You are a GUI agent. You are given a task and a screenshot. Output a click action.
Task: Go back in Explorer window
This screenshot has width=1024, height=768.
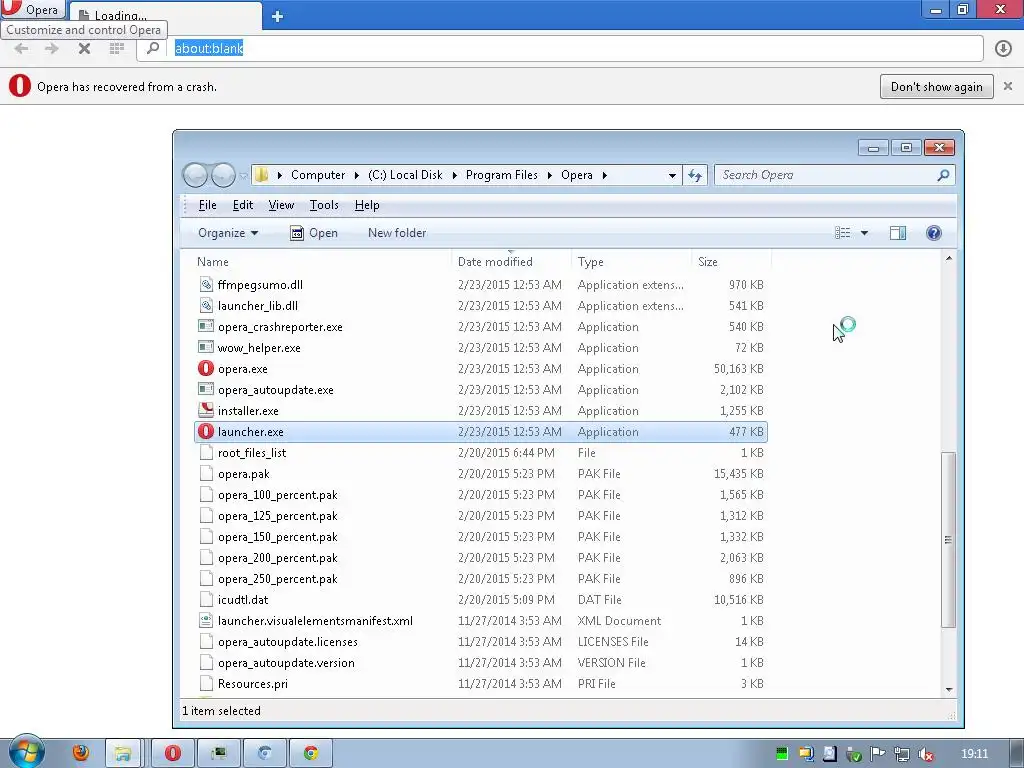click(x=195, y=175)
